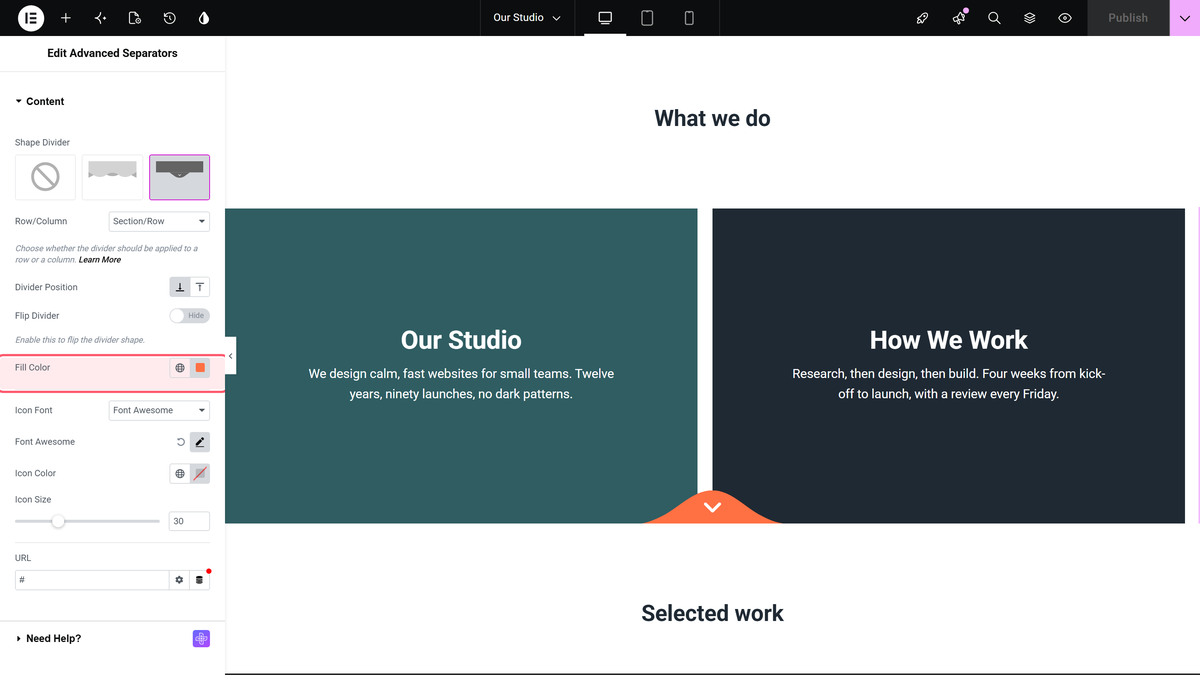Open Fill Color global colors globe icon
The image size is (1200, 675).
(180, 368)
